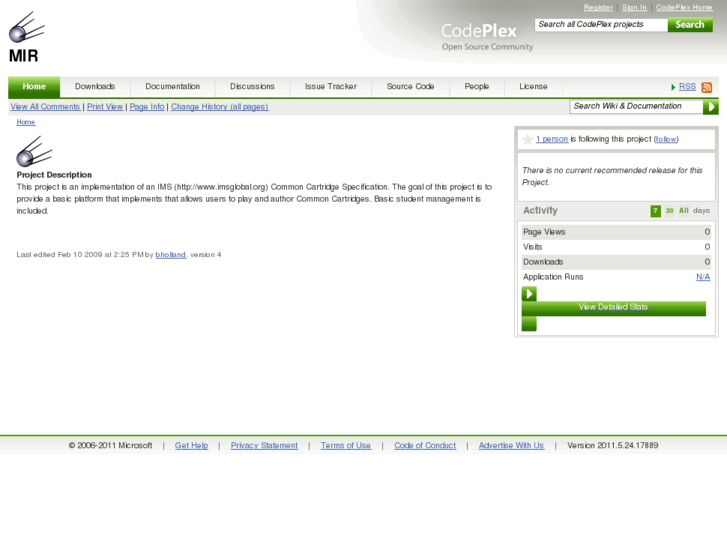This screenshot has height=545, width=727.
Task: Open the Downloads tab
Action: click(95, 87)
